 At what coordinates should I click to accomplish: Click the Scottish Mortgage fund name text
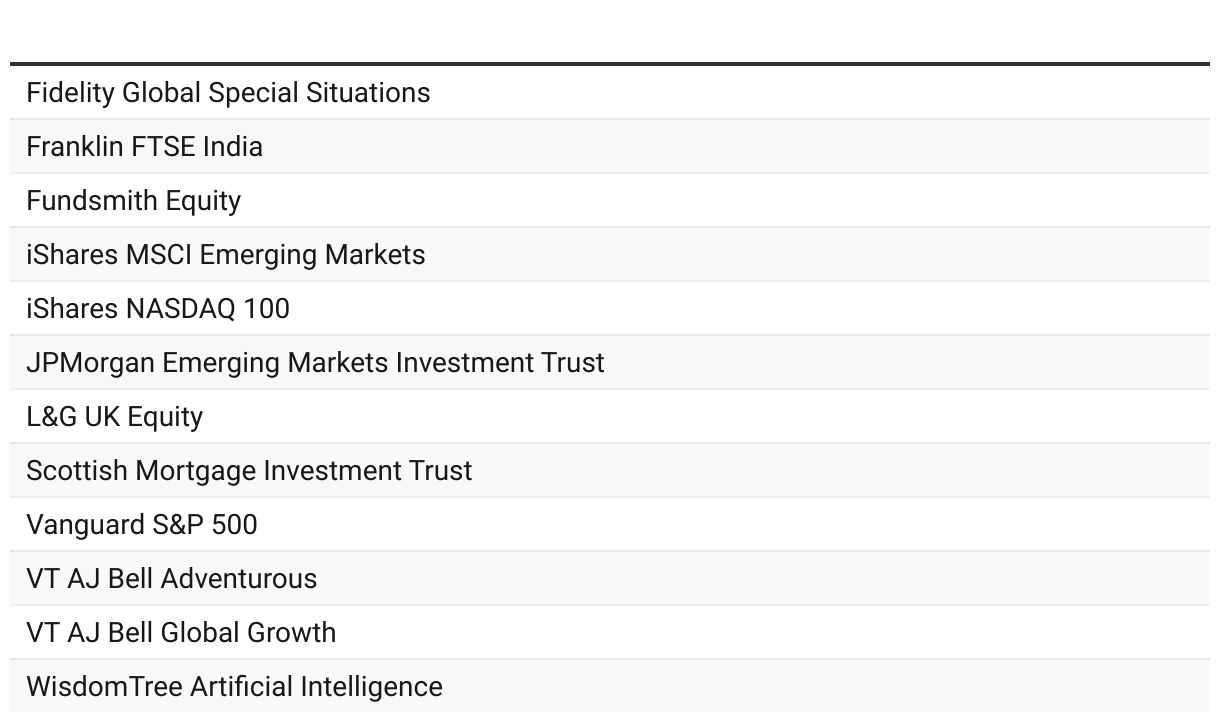point(249,471)
